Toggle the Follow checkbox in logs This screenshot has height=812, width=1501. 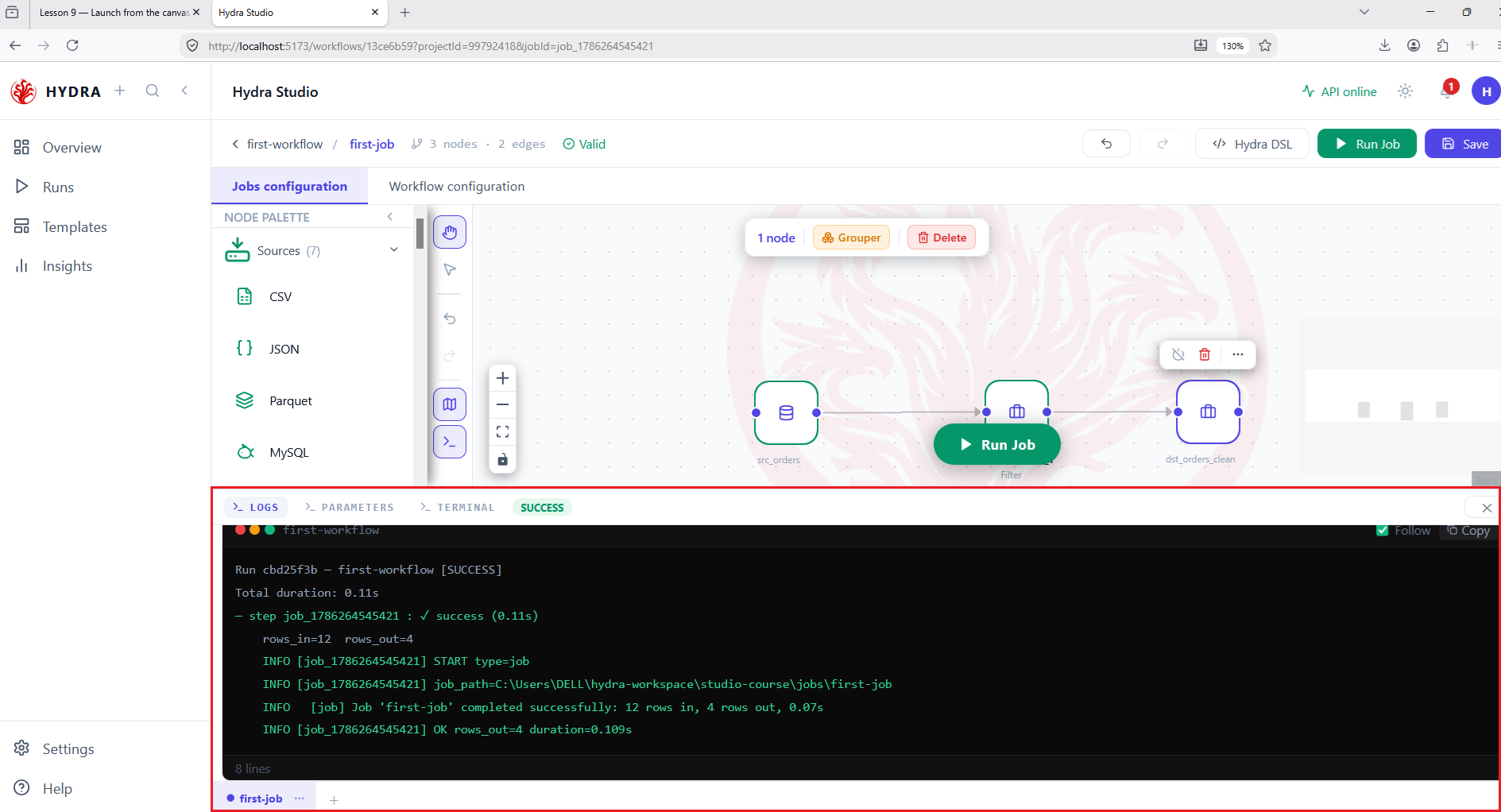tap(1383, 531)
